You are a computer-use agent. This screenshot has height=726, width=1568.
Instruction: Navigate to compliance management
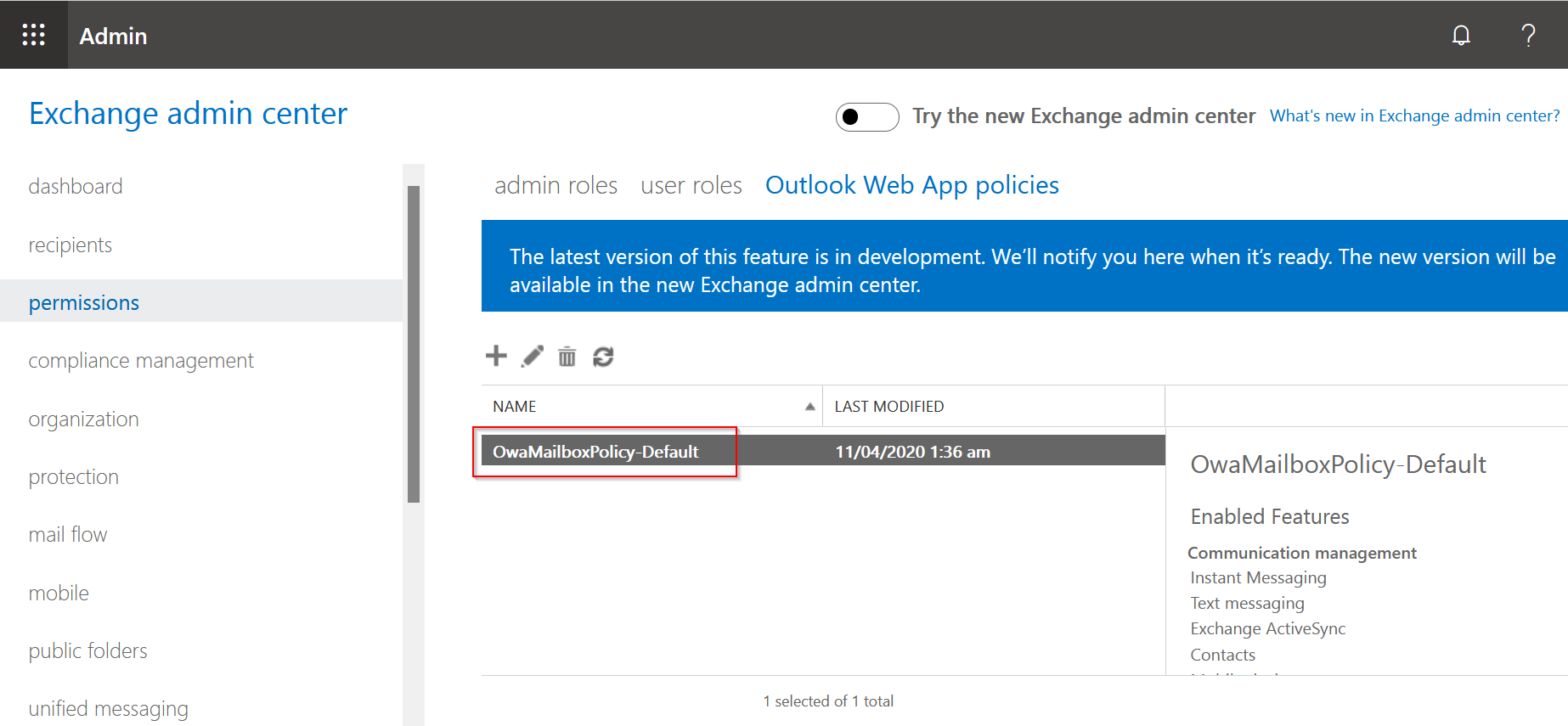[x=141, y=361]
